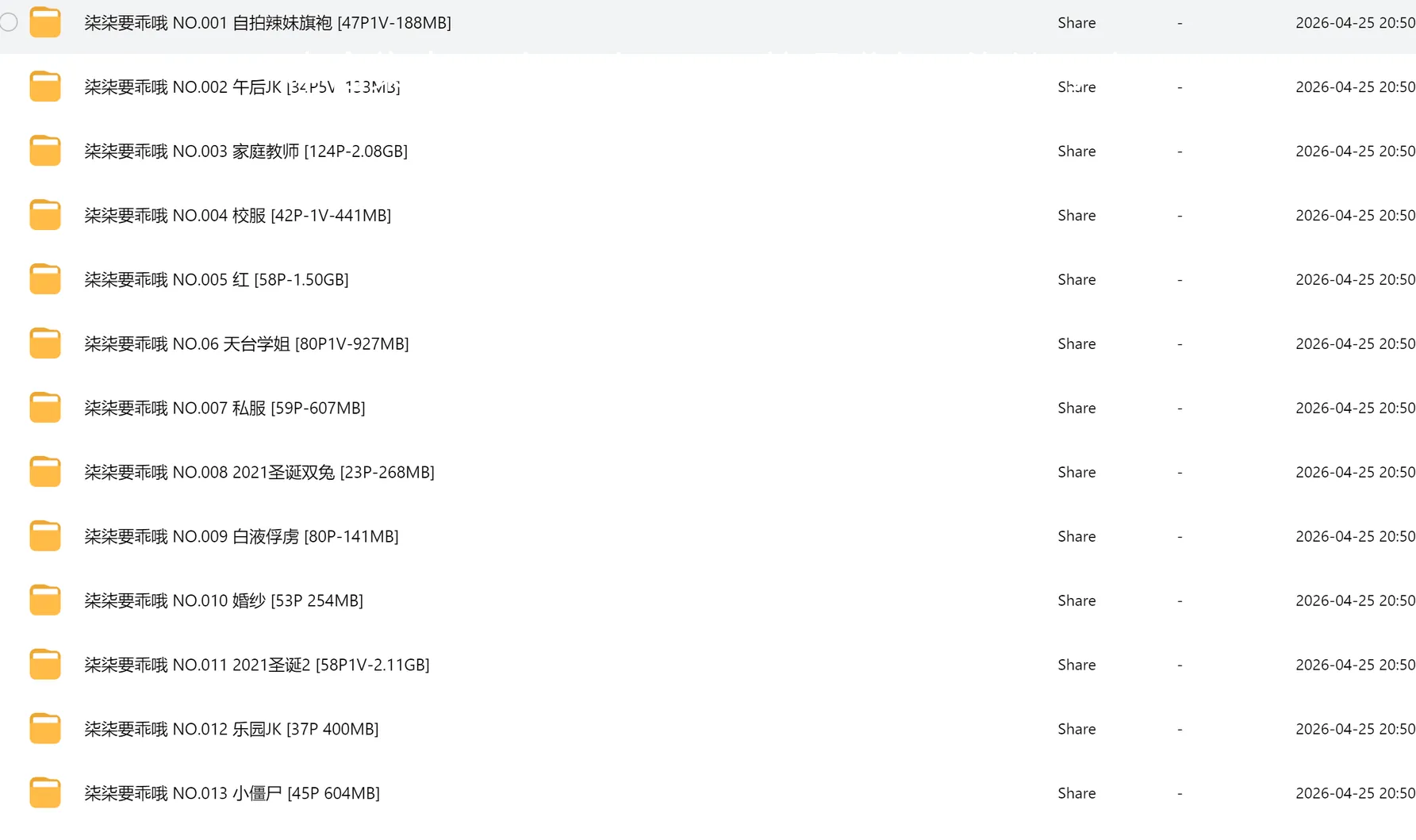Click Share in the NO.013 row
Viewport: 1416px width, 840px height.
tap(1076, 793)
